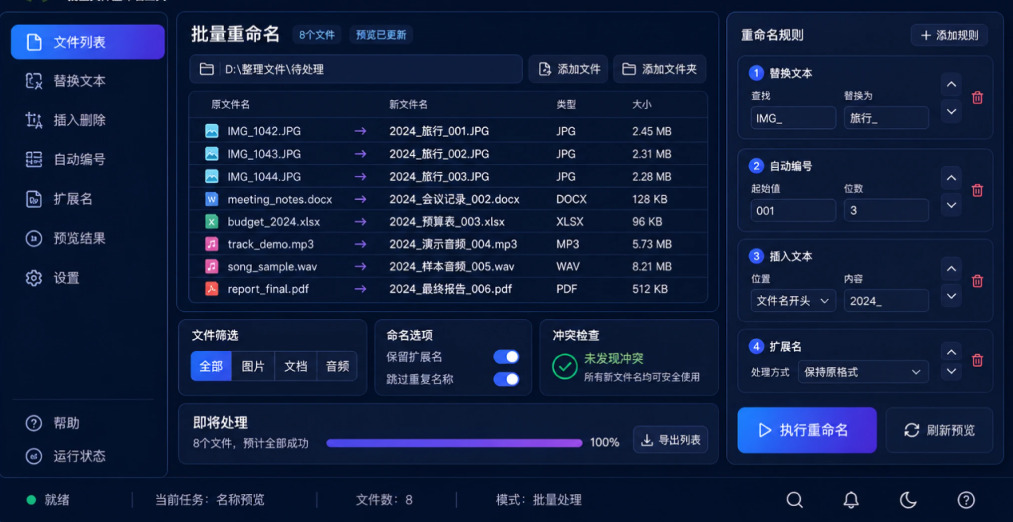Click the 查找 field containing IMG_
The image size is (1013, 522).
[793, 118]
